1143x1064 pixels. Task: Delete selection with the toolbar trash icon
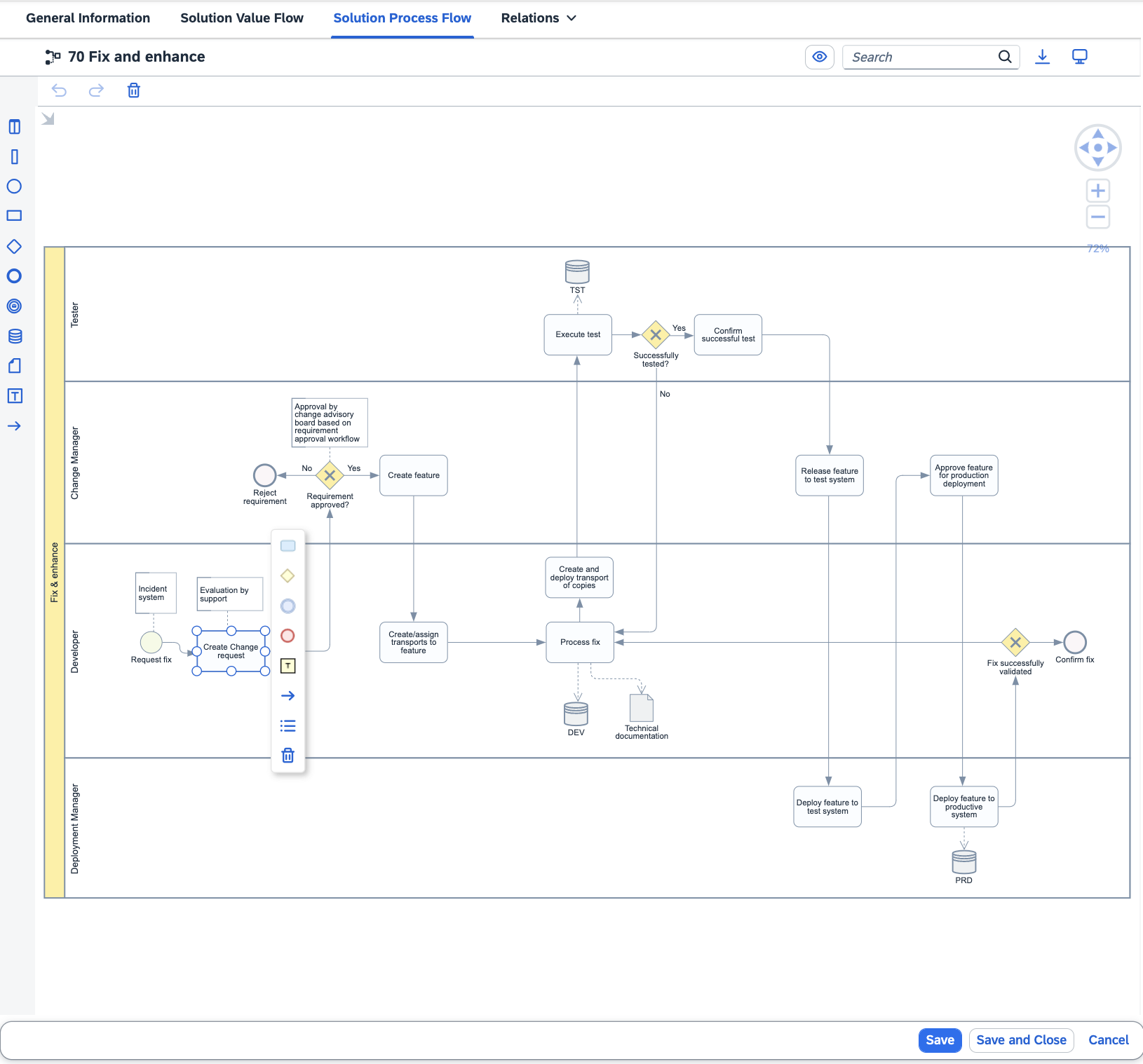pos(134,90)
